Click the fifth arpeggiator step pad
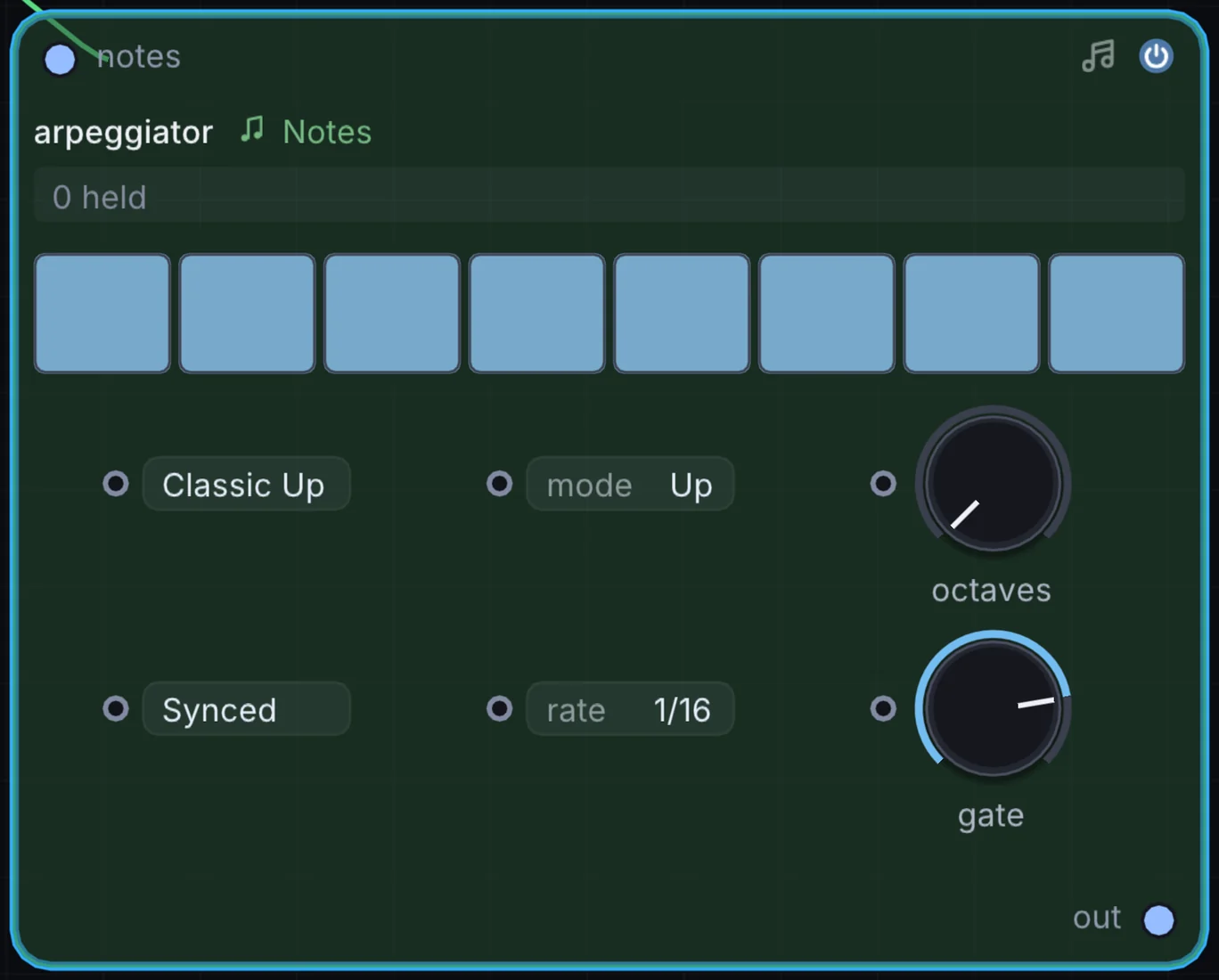The width and height of the screenshot is (1219, 980). click(x=682, y=314)
